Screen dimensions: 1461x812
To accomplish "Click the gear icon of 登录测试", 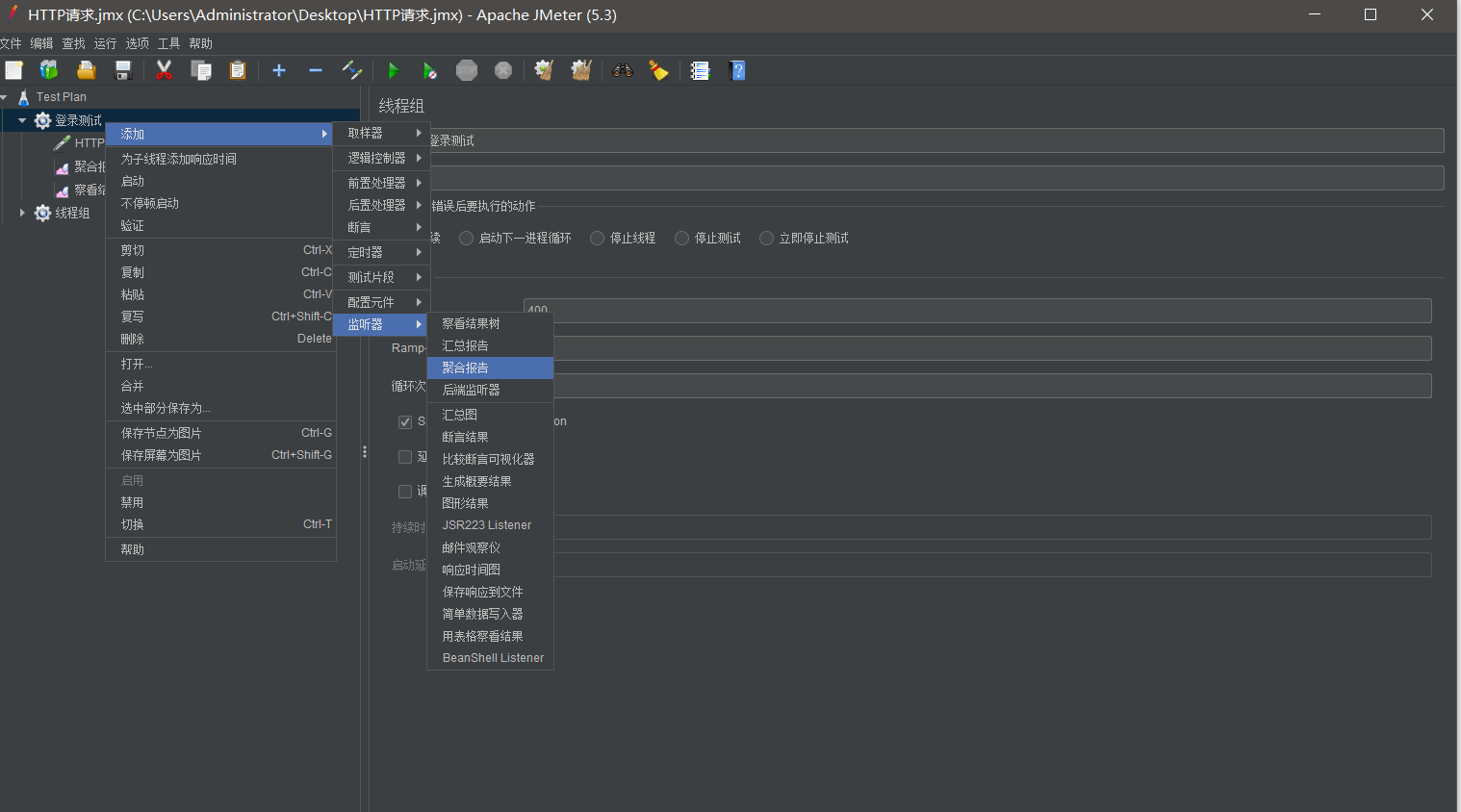I will [42, 120].
